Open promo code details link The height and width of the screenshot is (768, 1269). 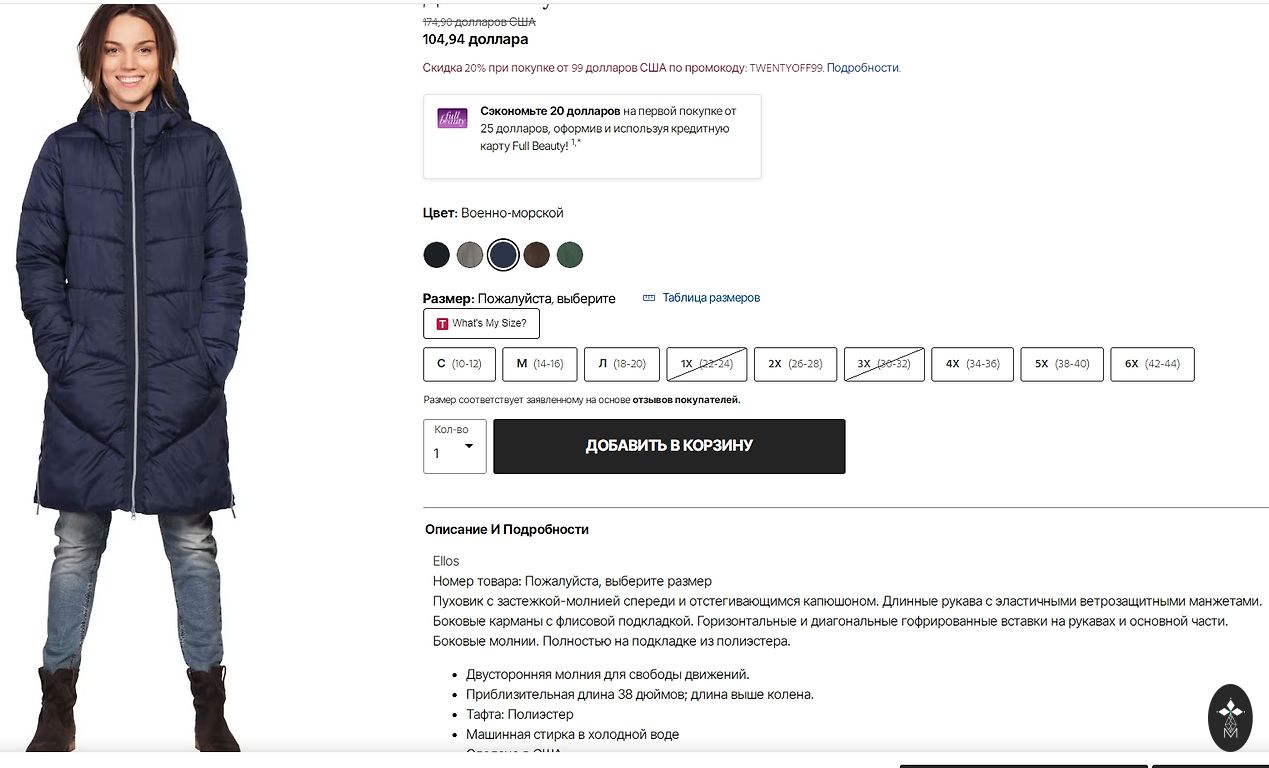coord(863,68)
